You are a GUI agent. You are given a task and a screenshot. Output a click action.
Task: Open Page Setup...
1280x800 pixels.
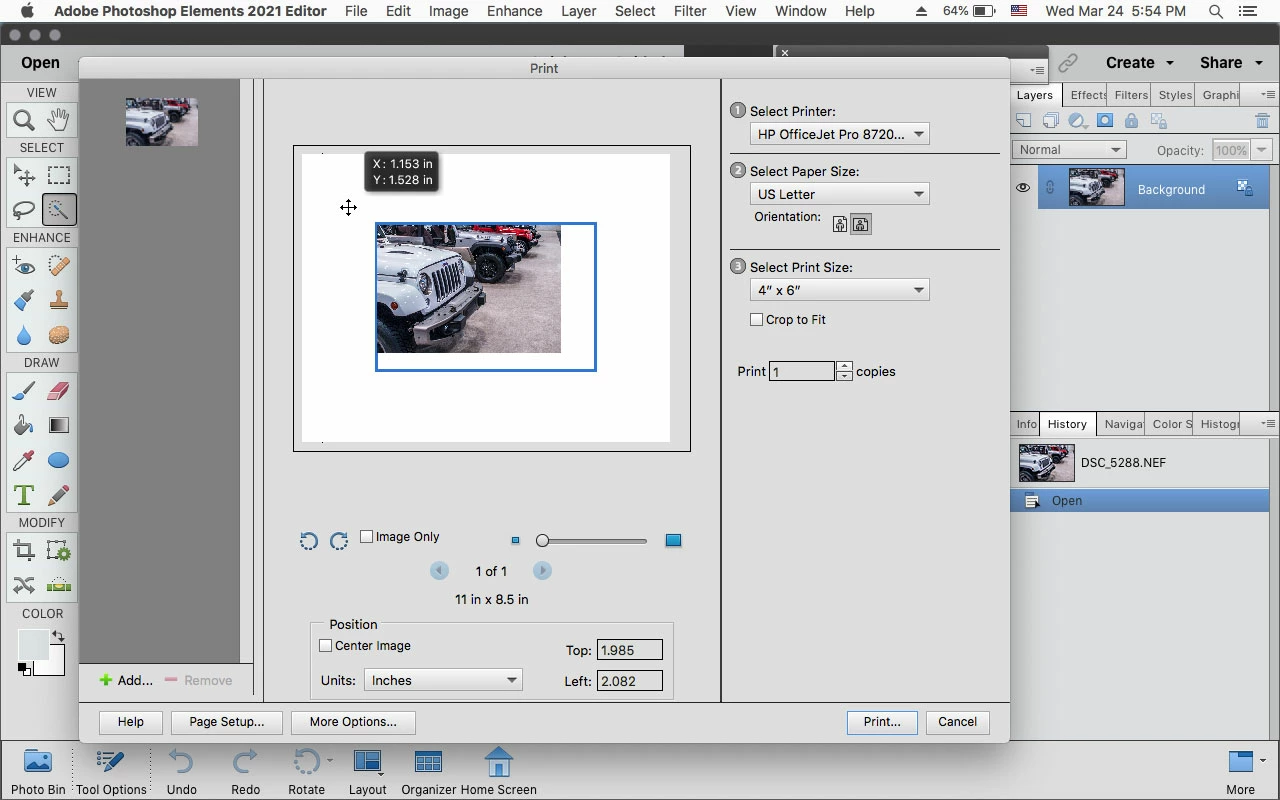(x=227, y=722)
